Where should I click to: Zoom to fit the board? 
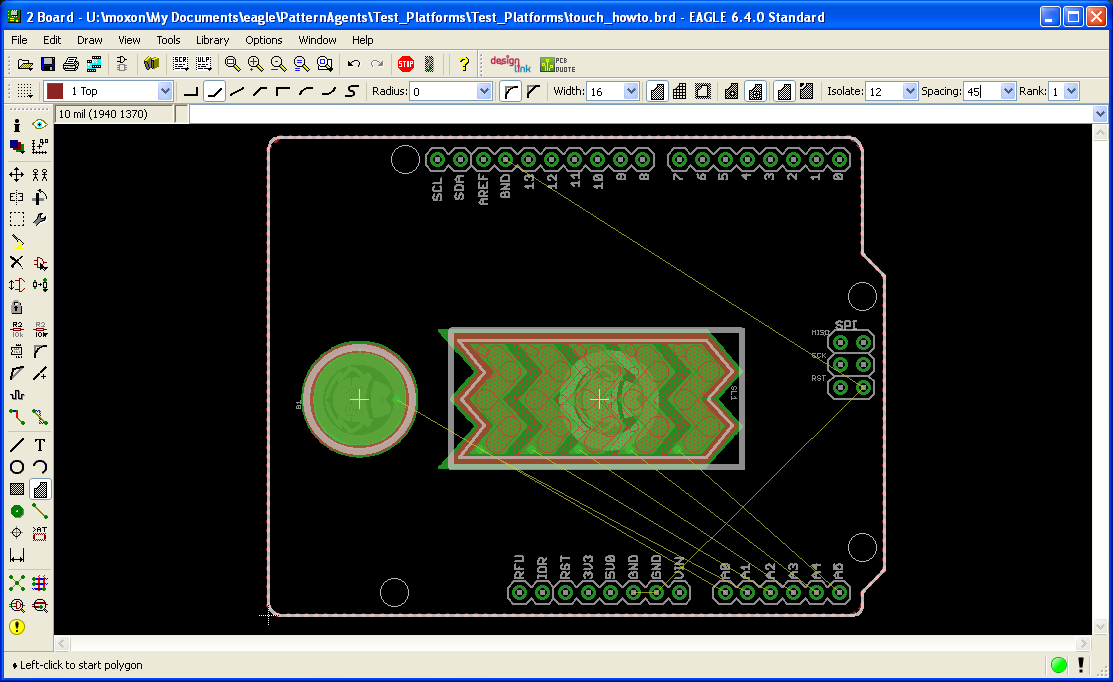tap(232, 65)
